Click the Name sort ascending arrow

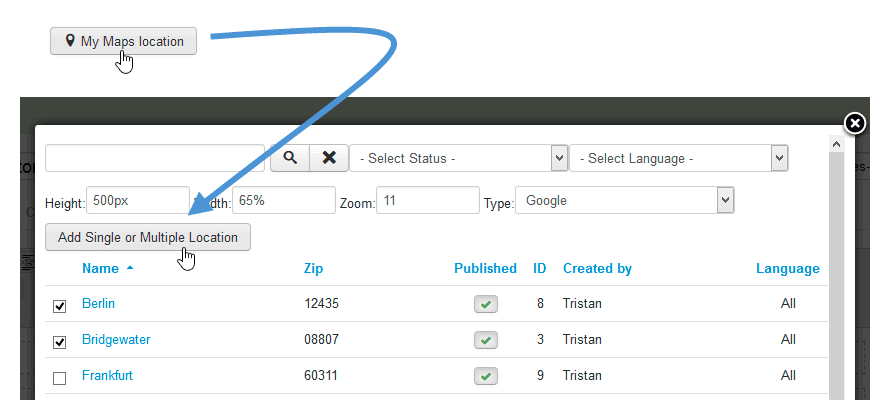tap(130, 269)
